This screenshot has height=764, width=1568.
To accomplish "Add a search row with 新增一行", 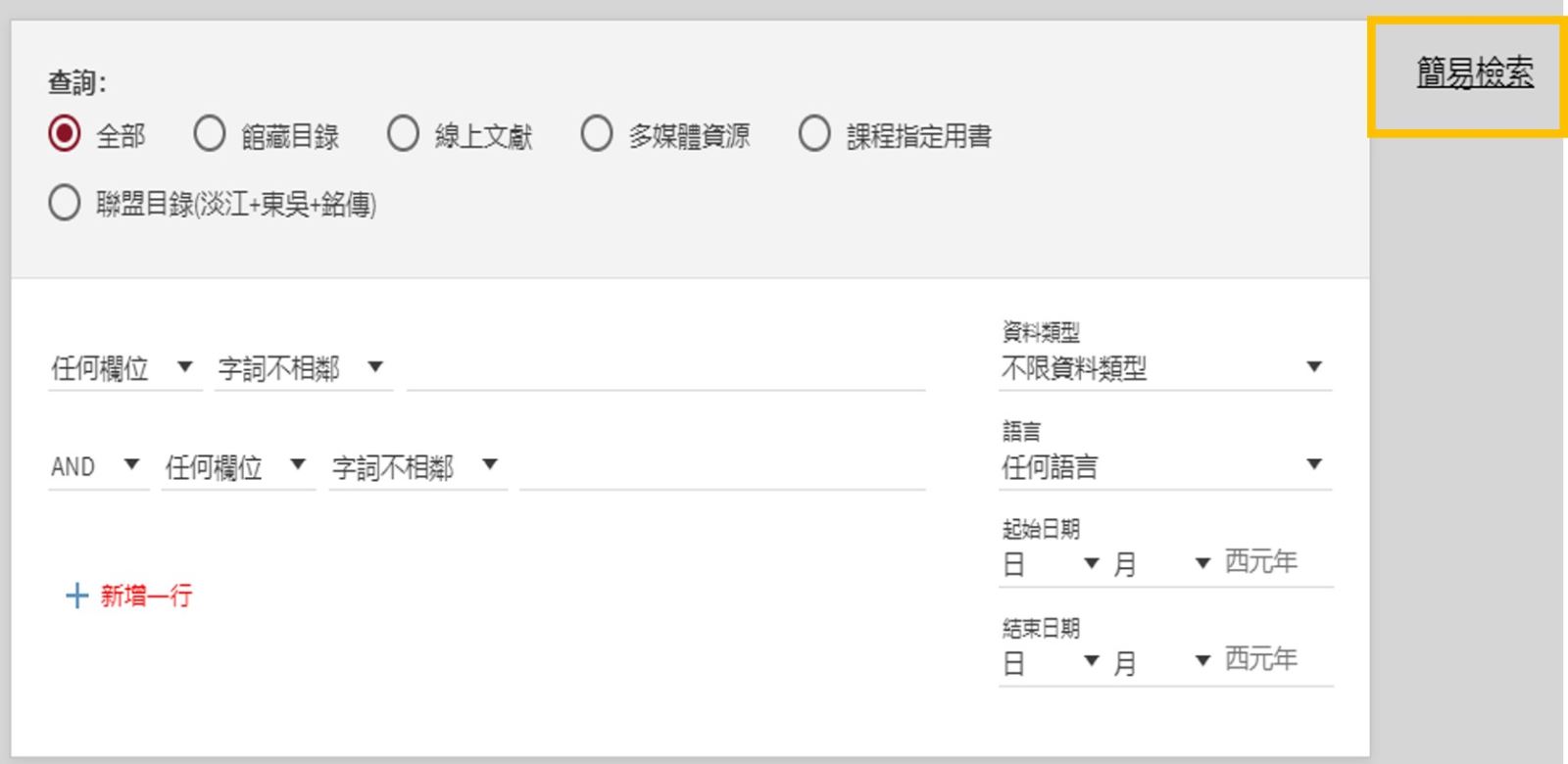I will [146, 596].
